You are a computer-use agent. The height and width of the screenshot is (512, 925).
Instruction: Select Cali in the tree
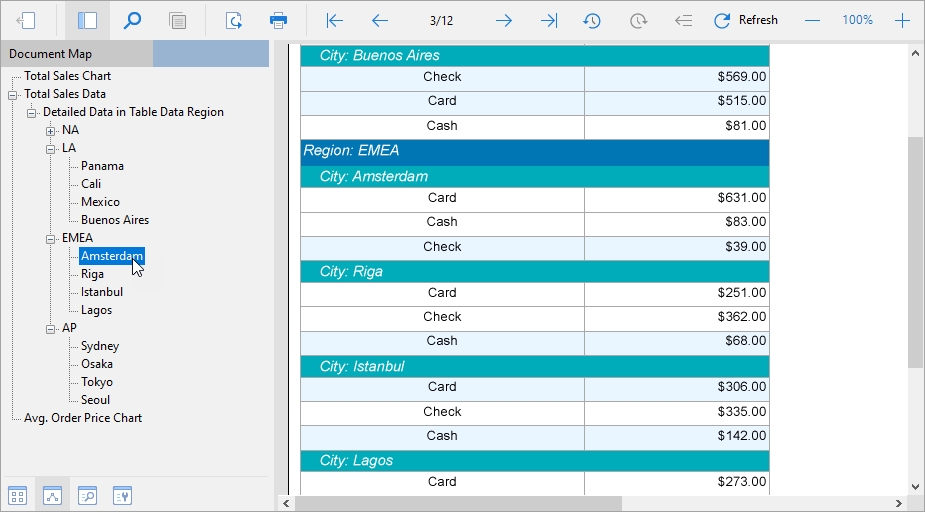point(91,183)
